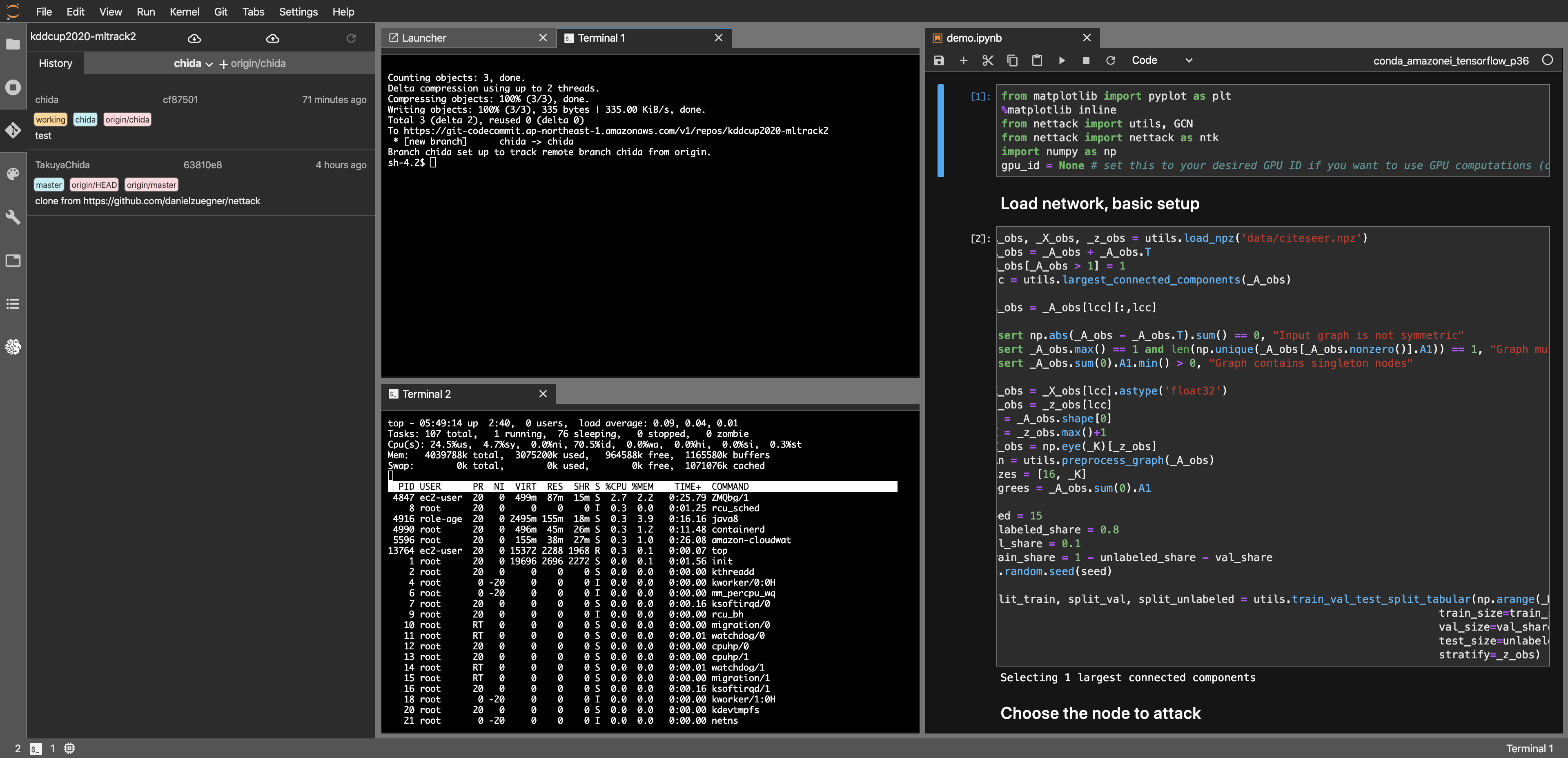Open the Git sidebar tab

[13, 130]
